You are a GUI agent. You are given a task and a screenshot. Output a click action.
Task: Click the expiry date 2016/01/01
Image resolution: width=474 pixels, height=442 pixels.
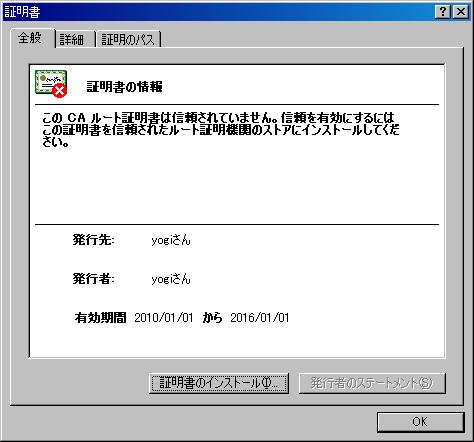click(x=260, y=317)
